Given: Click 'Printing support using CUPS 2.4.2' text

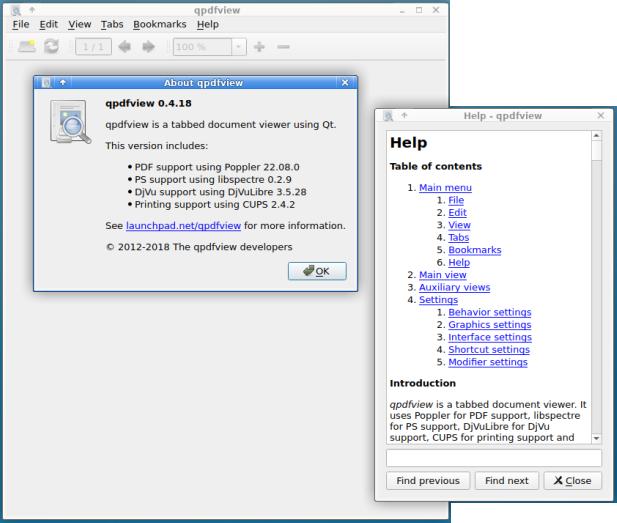Looking at the screenshot, I should point(214,205).
